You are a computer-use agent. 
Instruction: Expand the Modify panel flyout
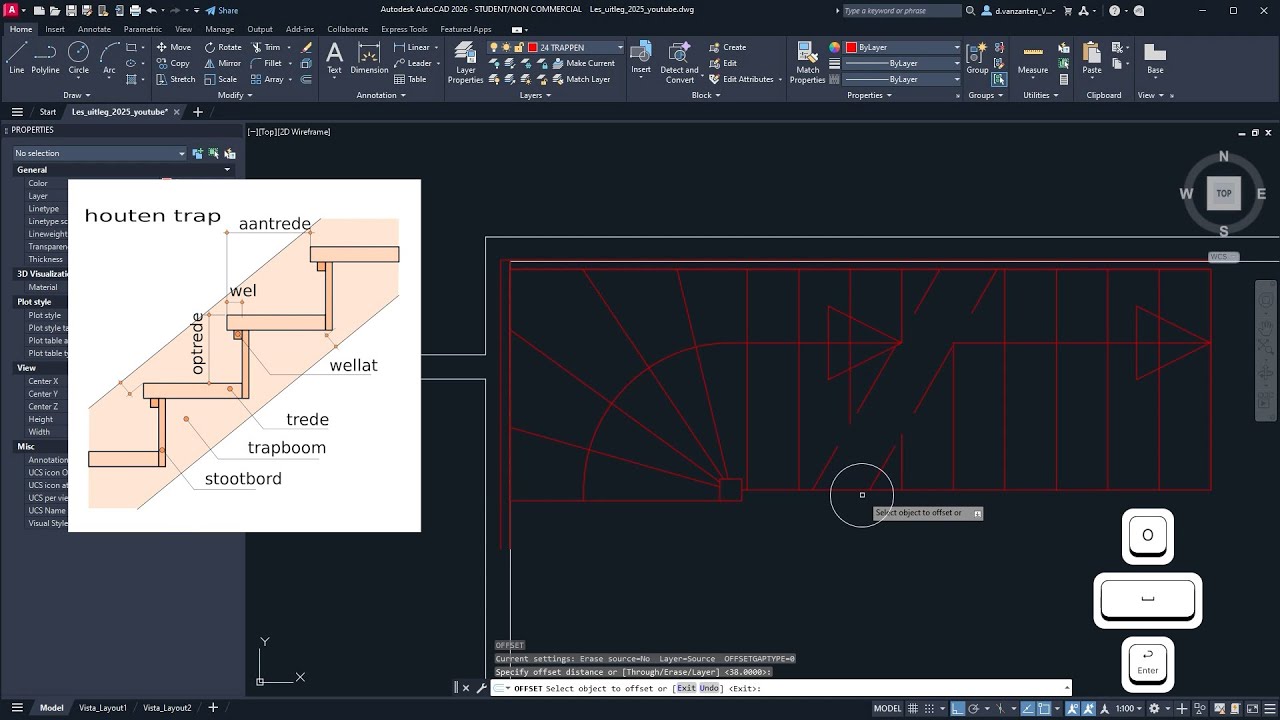coord(236,95)
